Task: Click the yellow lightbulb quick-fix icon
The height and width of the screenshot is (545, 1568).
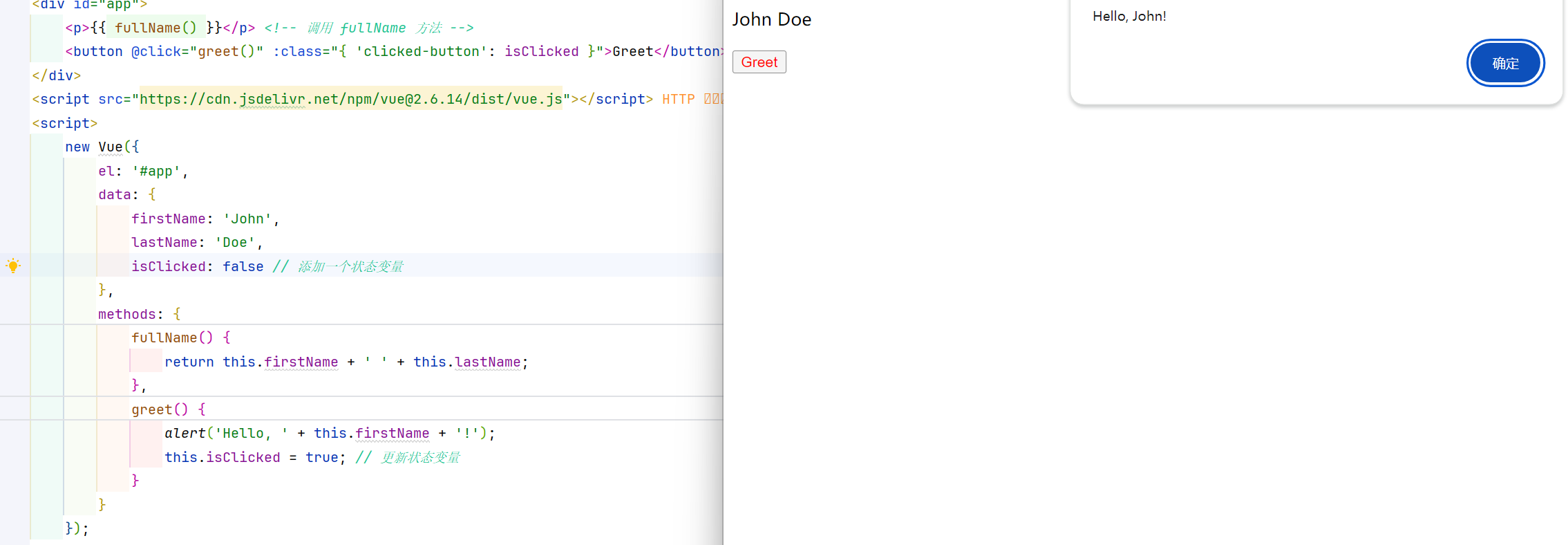Action: (13, 266)
